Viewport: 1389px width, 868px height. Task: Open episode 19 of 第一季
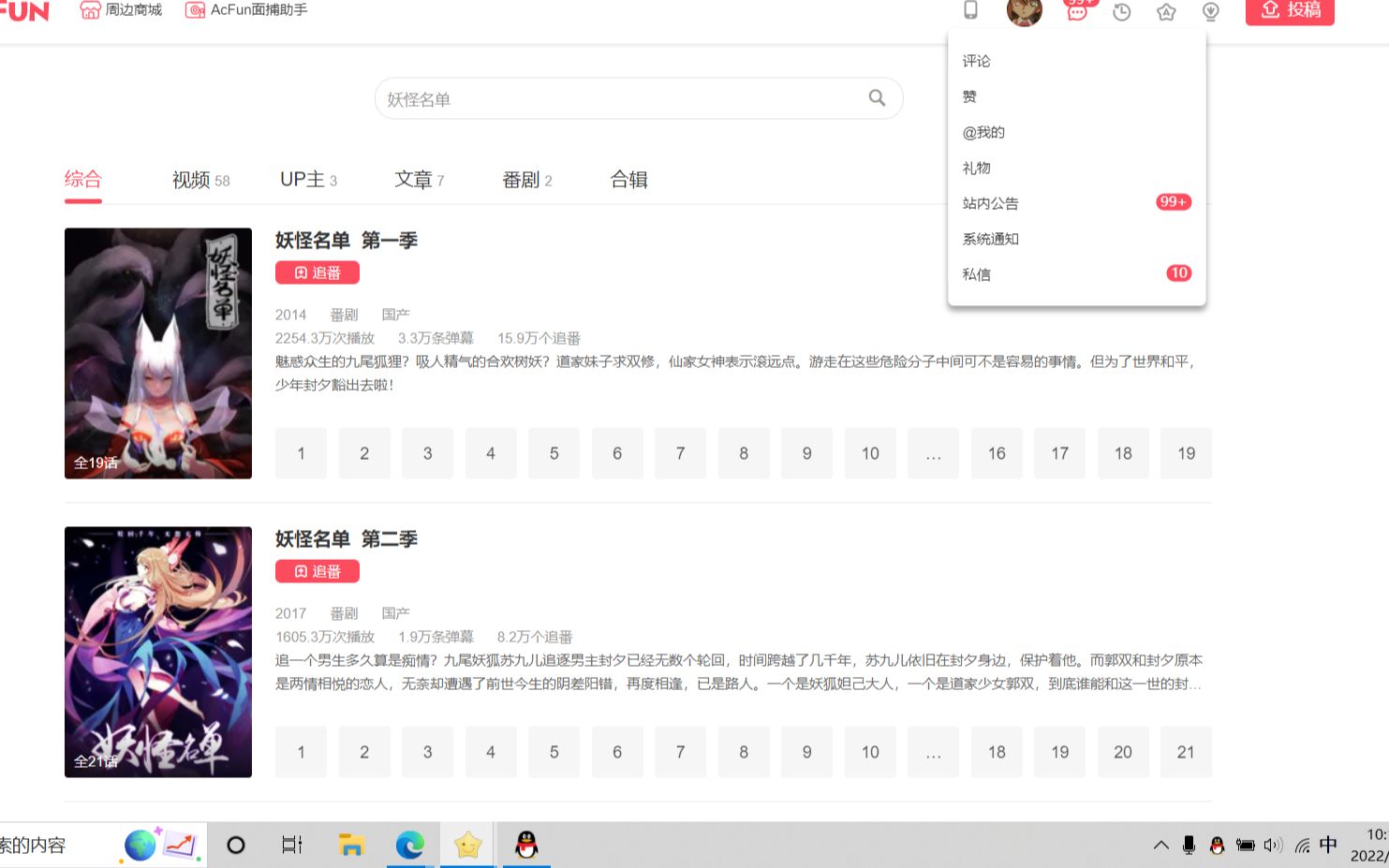click(x=1186, y=453)
